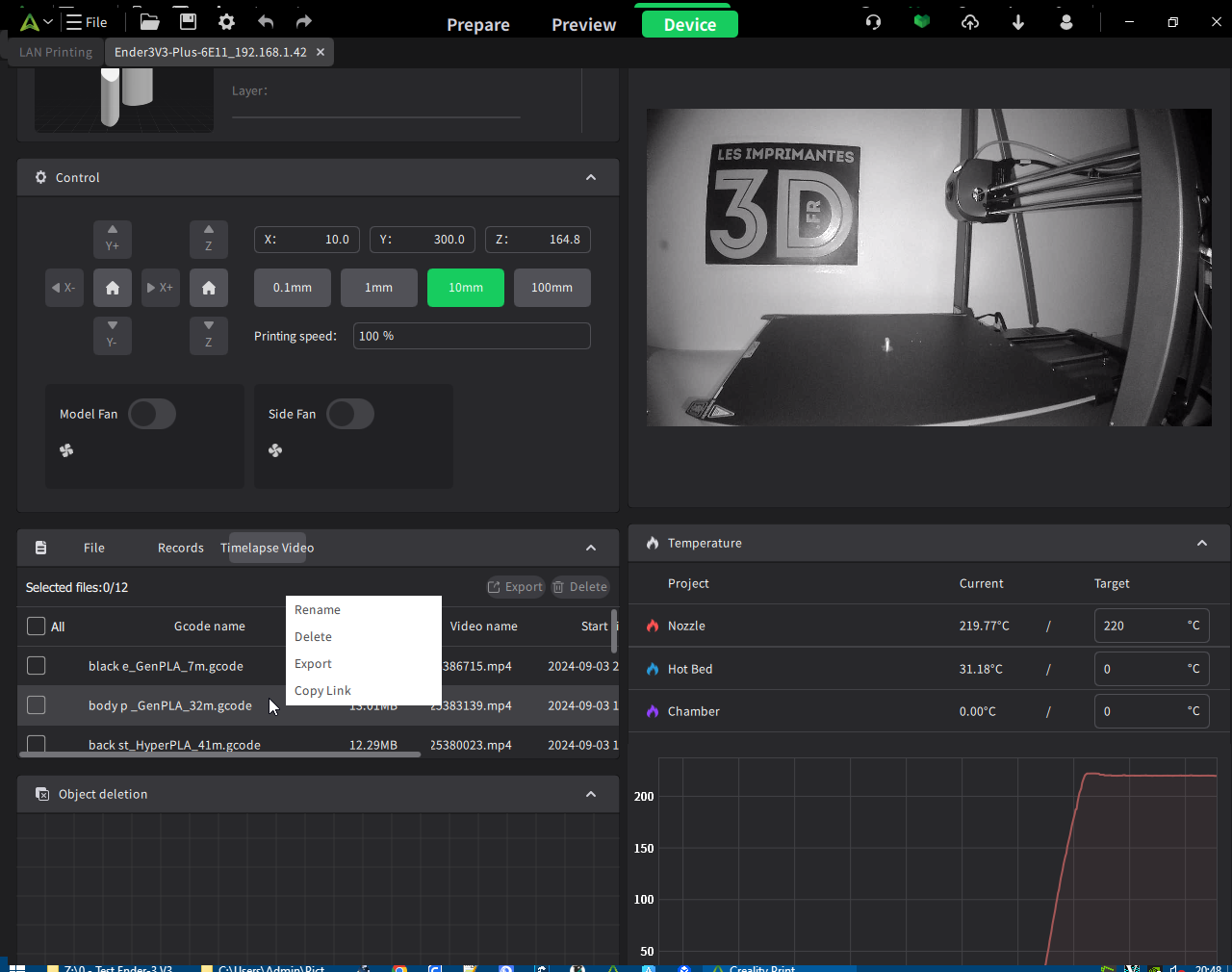The image size is (1232, 972).
Task: Click the home XY axes icon
Action: pyautogui.click(x=113, y=288)
